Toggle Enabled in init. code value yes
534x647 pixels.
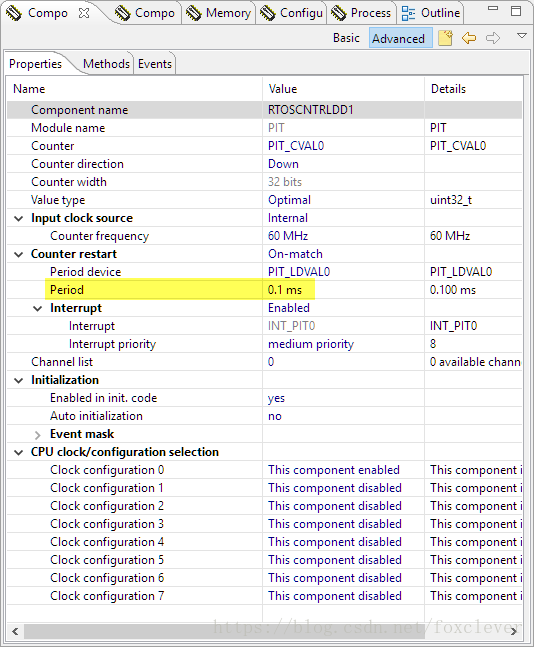click(x=276, y=398)
